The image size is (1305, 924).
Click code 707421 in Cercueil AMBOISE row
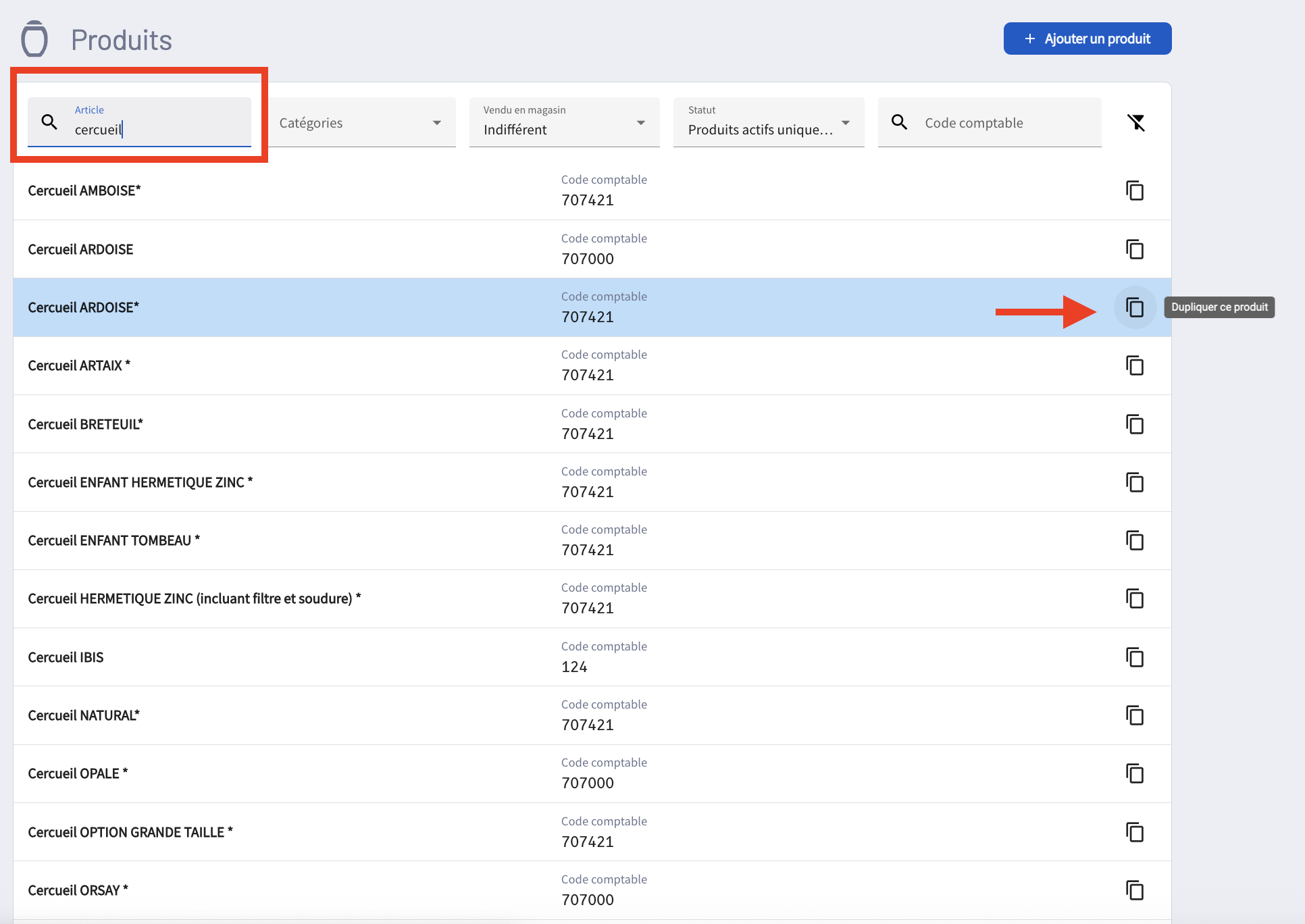point(588,200)
